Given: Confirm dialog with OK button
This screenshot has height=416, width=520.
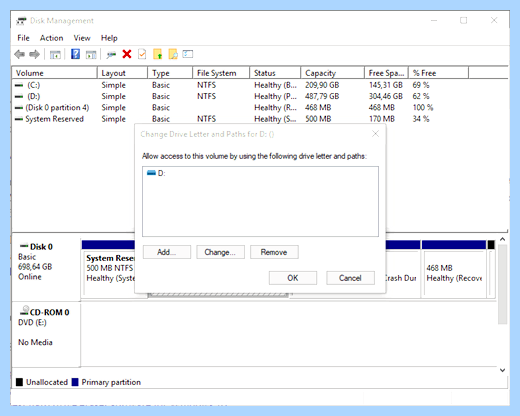Looking at the screenshot, I should [293, 278].
